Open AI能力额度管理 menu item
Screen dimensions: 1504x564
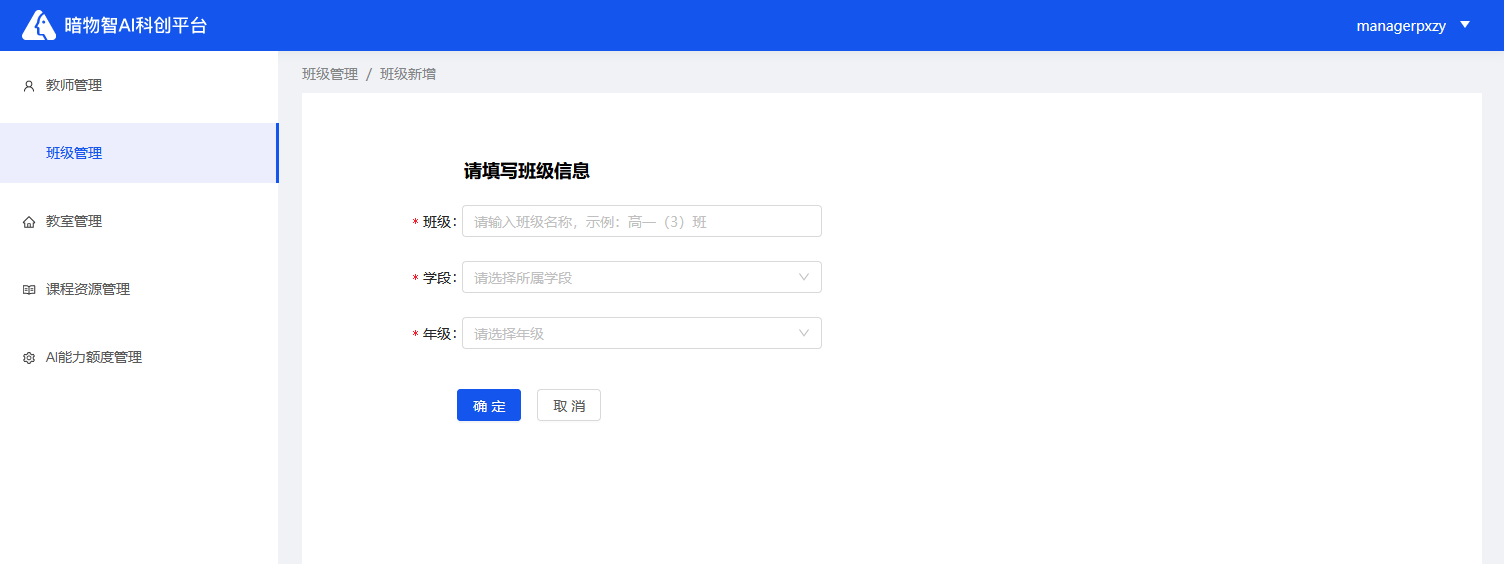139,357
